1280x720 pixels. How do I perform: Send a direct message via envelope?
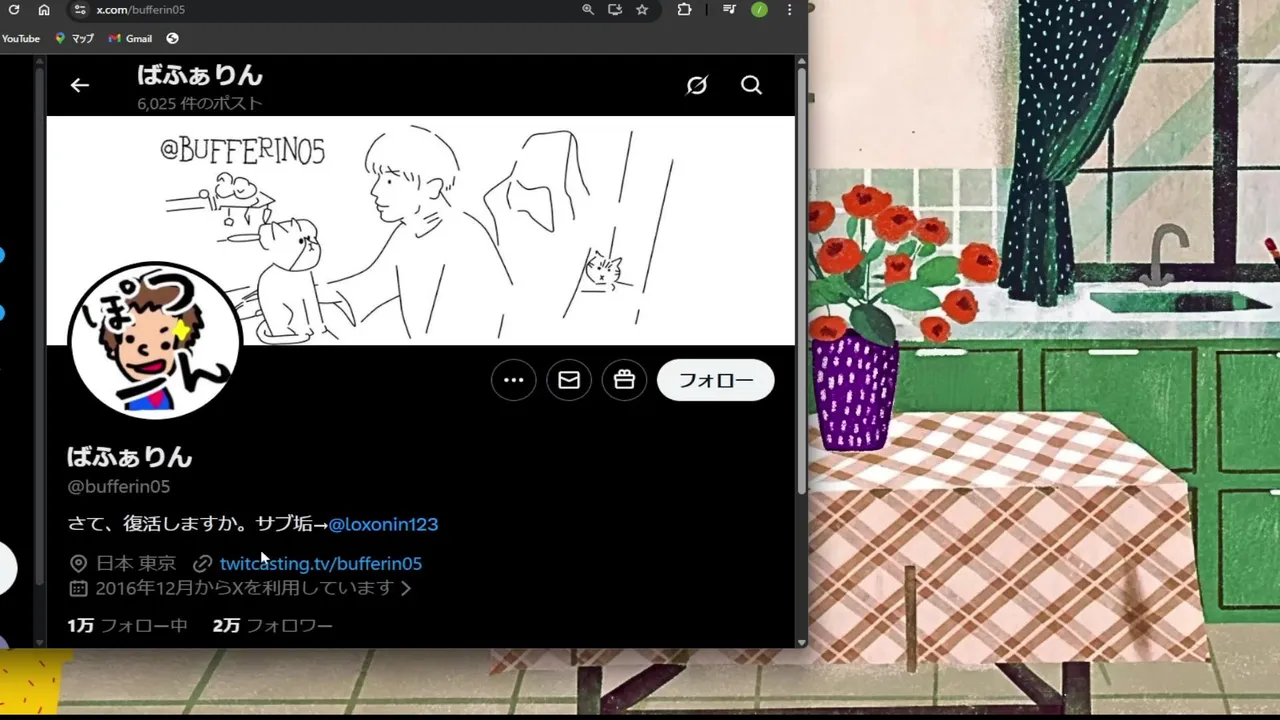click(569, 380)
